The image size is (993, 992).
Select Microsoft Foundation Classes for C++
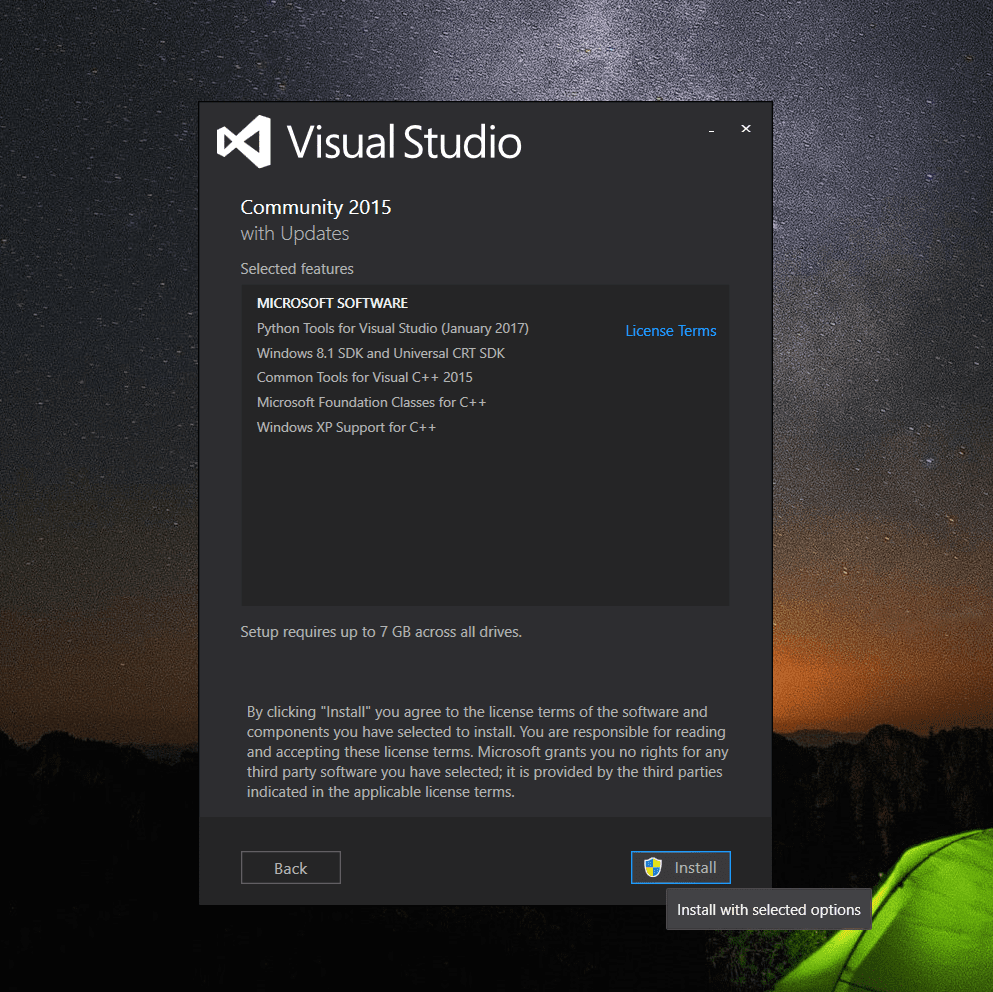pyautogui.click(x=372, y=402)
